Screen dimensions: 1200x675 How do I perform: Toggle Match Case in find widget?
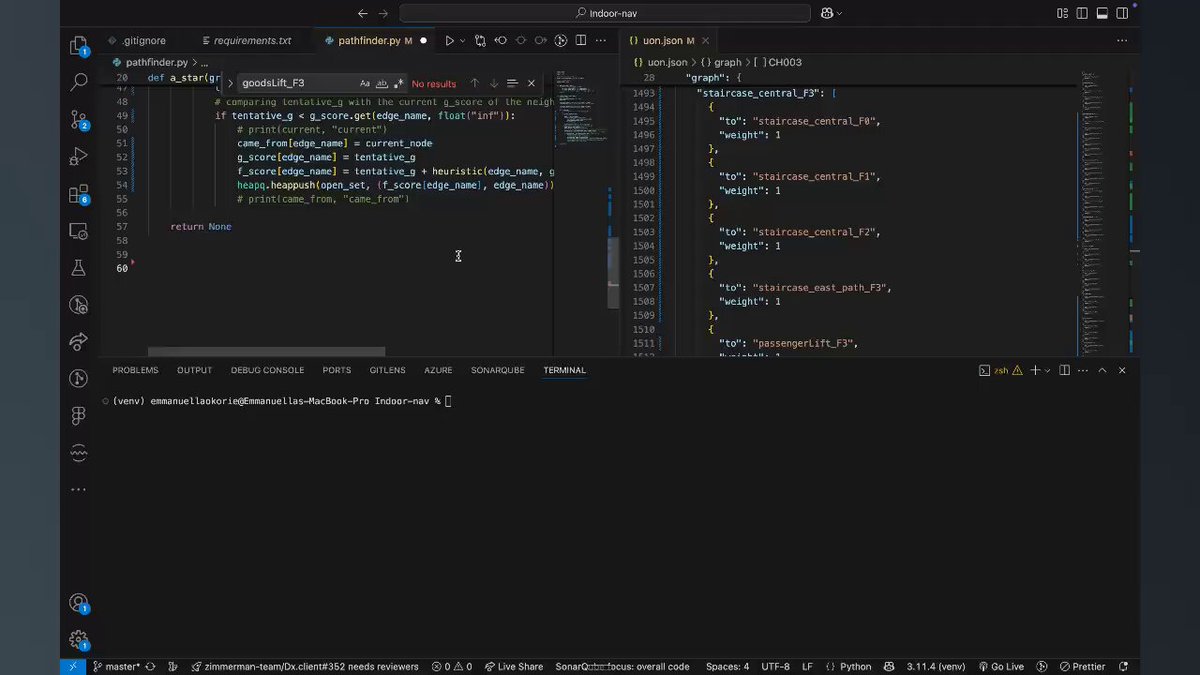click(x=365, y=84)
